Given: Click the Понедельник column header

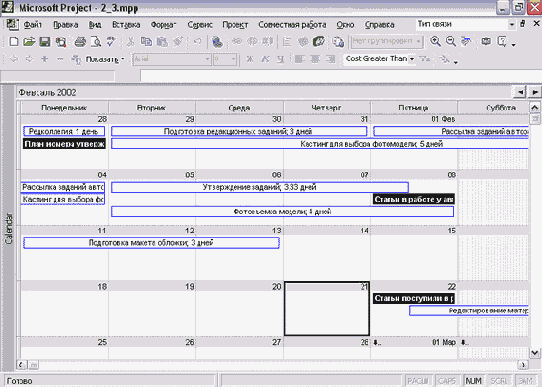Looking at the screenshot, I should tap(64, 107).
